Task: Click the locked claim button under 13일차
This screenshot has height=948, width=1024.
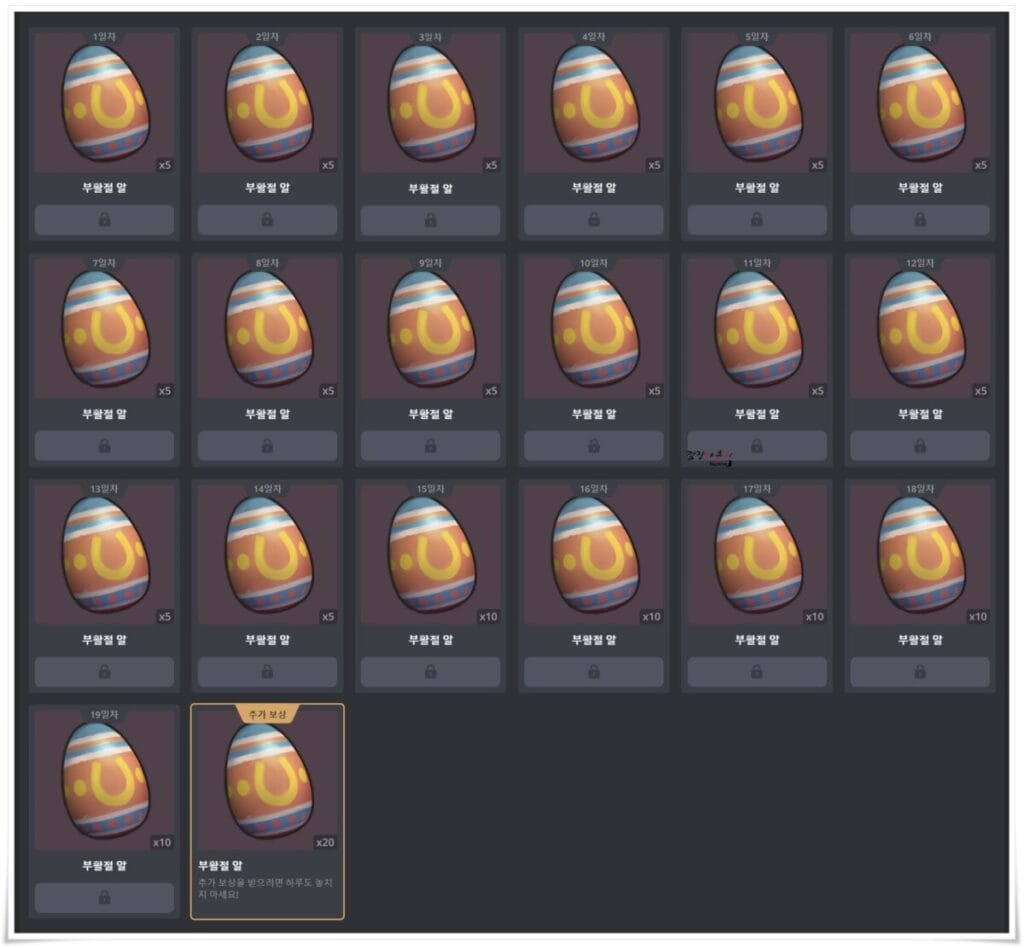Action: coord(104,672)
